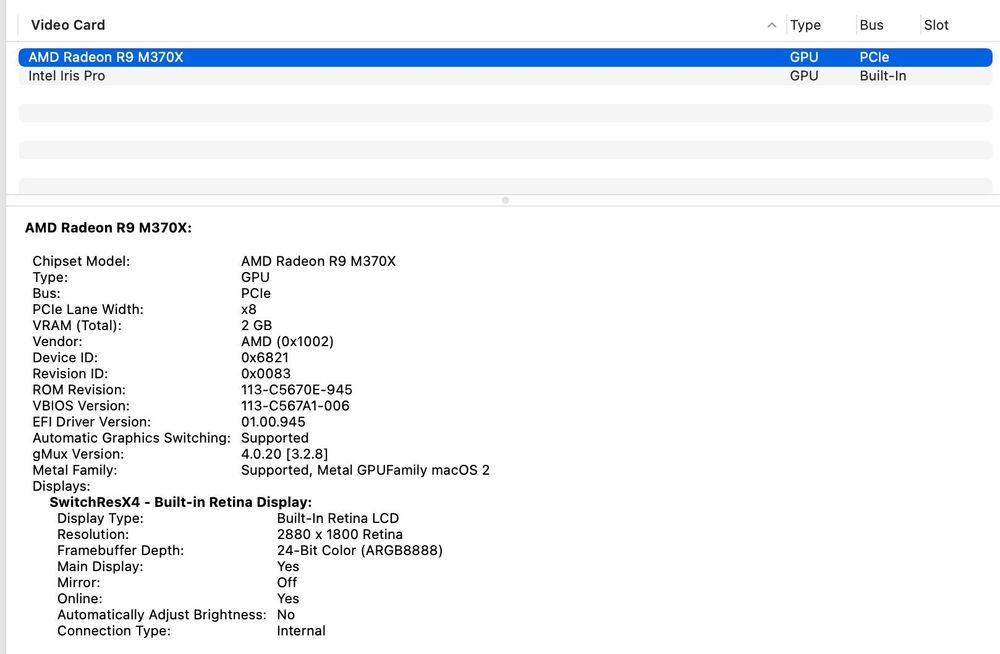Click PCIe Lane Width value 'x8'

(x=249, y=309)
